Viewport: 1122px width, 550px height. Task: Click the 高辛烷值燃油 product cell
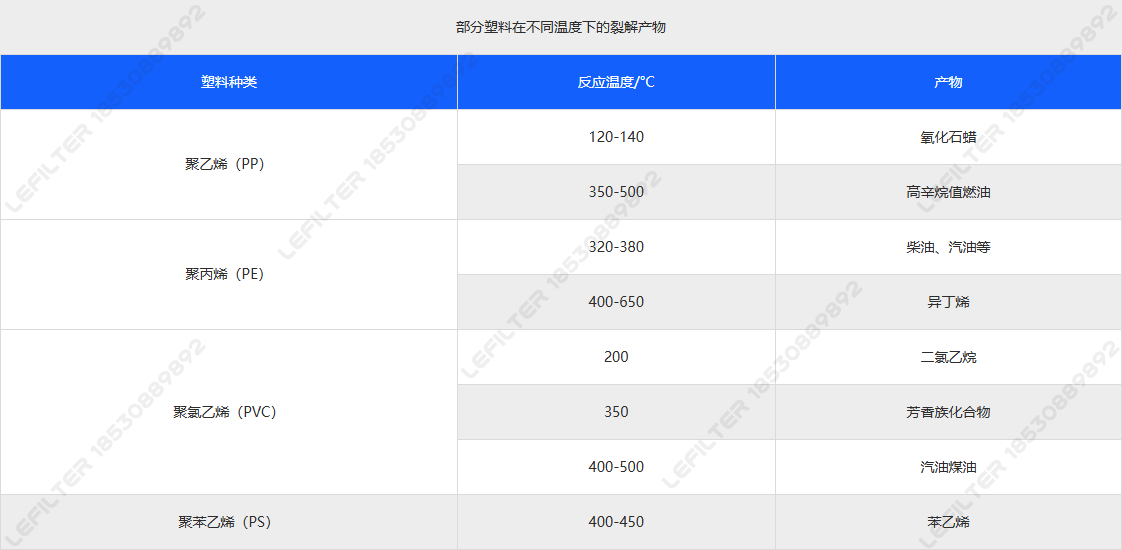pyautogui.click(x=948, y=192)
